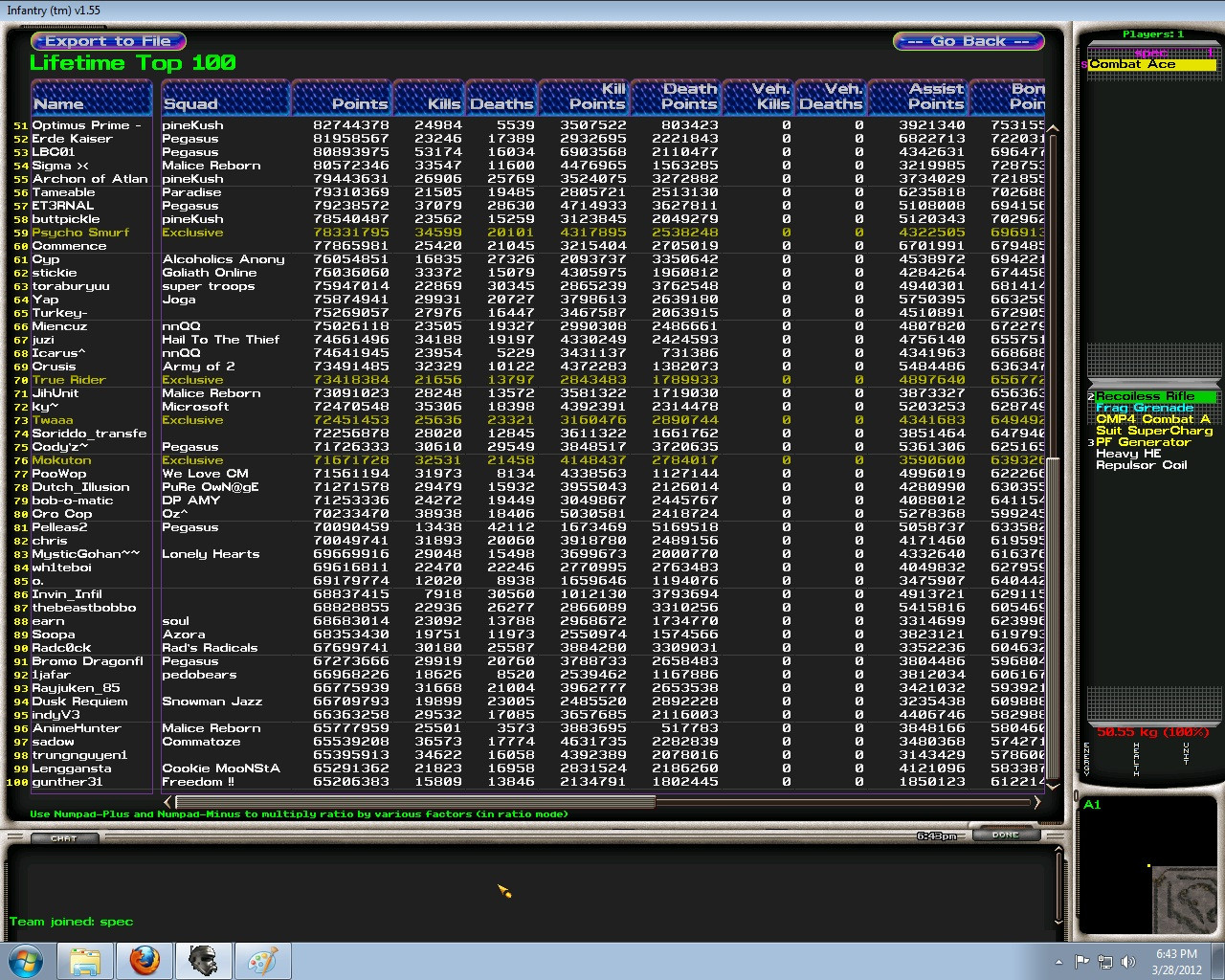
Task: Show hidden system tray icons
Action: click(x=1058, y=962)
